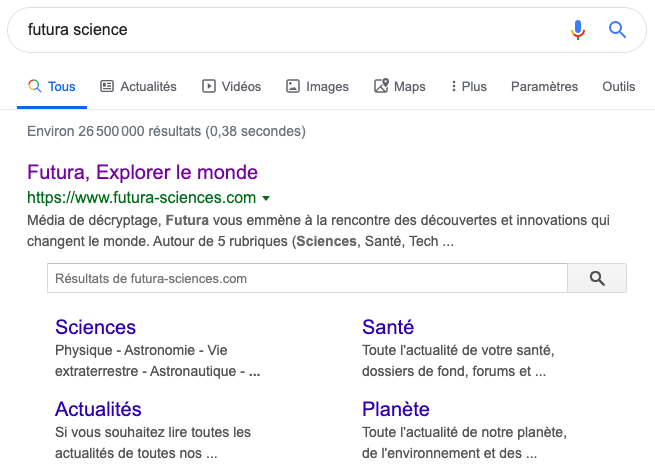Click the picture icon beside Images
The height and width of the screenshot is (466, 655).
click(293, 86)
